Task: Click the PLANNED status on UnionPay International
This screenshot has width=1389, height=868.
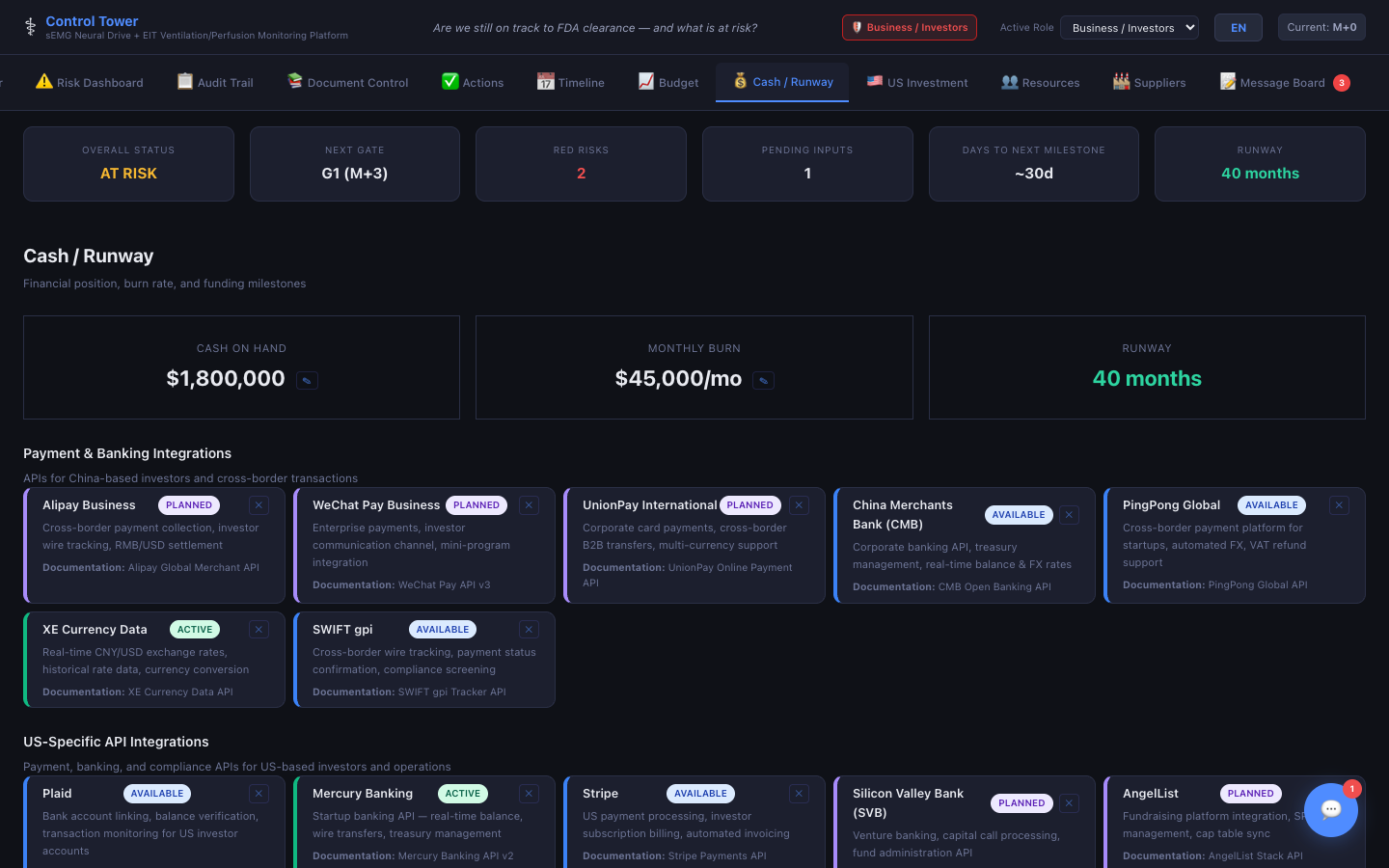Action: point(749,505)
